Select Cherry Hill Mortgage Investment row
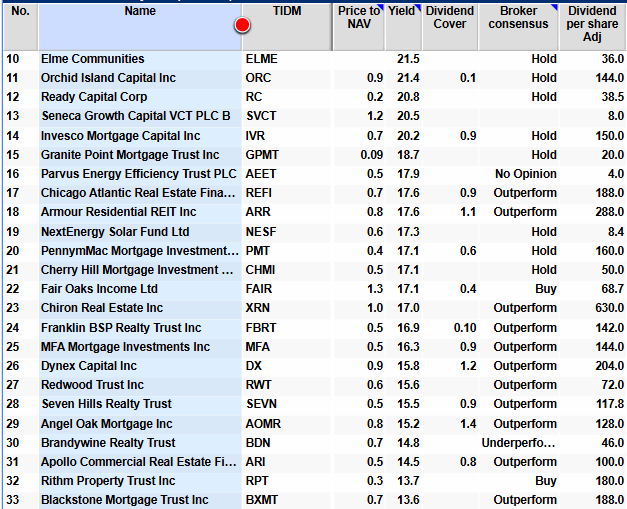Image resolution: width=627 pixels, height=509 pixels. (137, 270)
